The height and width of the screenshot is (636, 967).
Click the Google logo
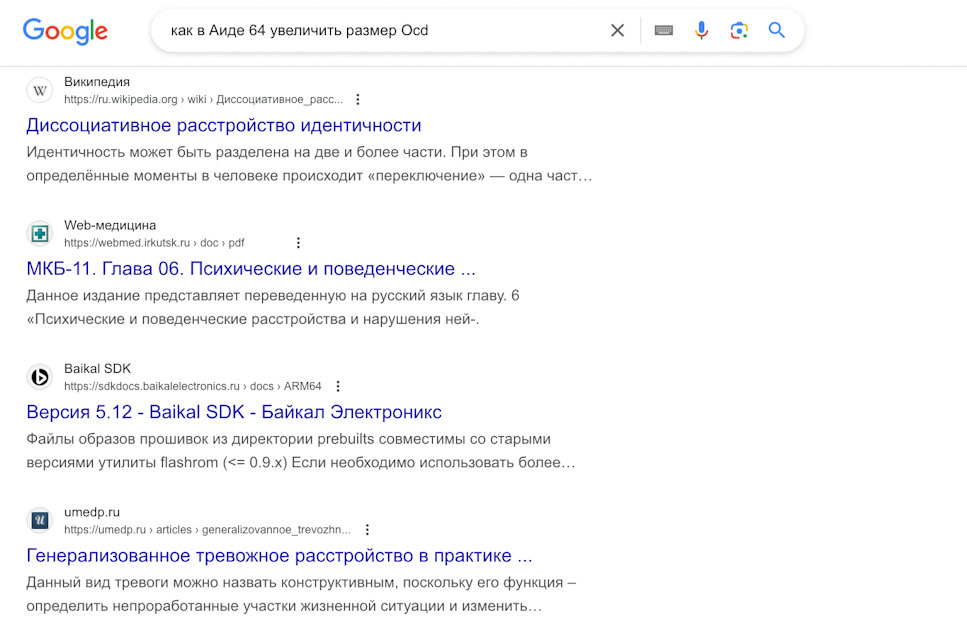coord(65,31)
